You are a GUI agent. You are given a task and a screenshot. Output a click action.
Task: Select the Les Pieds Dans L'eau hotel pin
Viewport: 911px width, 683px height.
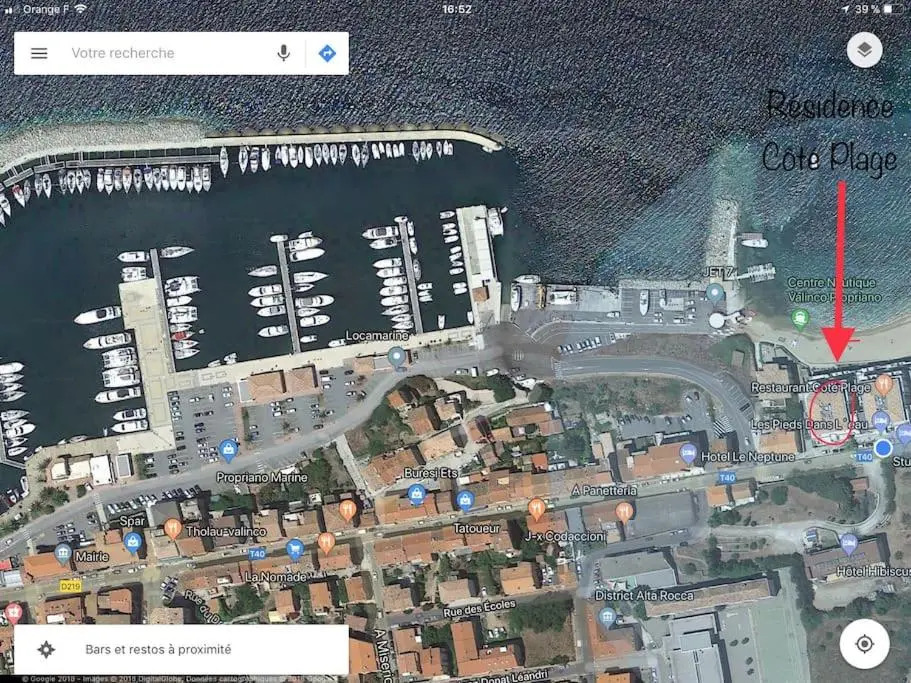pyautogui.click(x=881, y=420)
